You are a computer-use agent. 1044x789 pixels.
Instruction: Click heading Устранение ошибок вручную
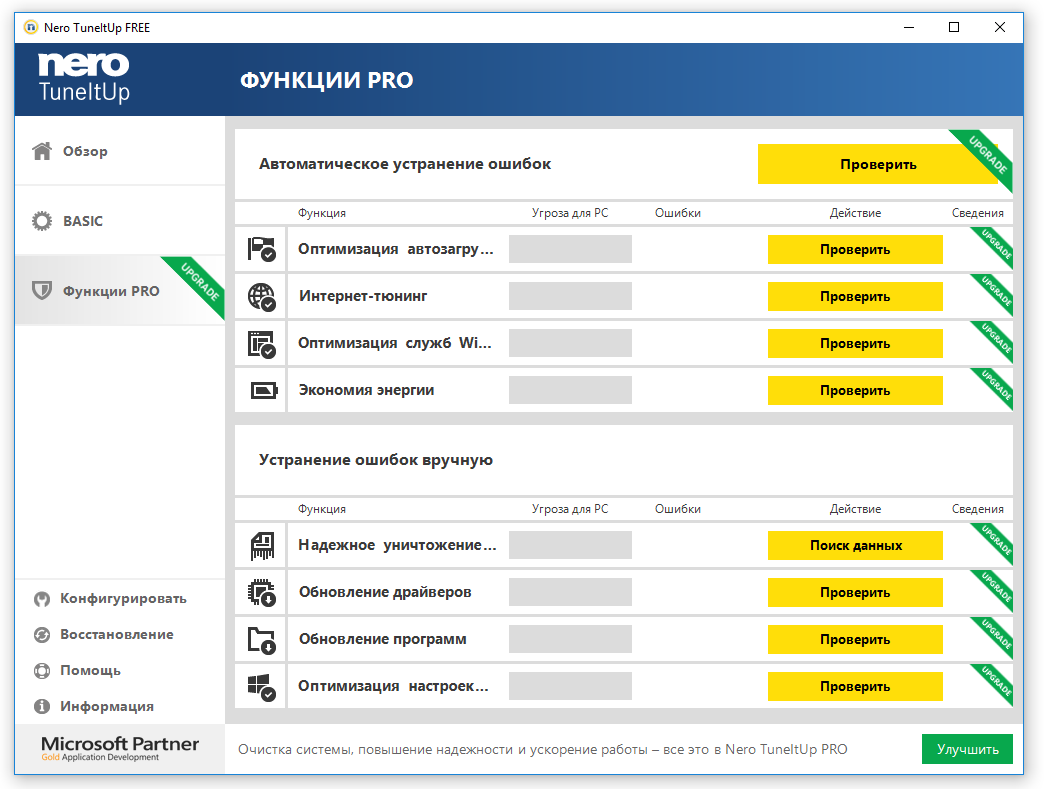376,460
